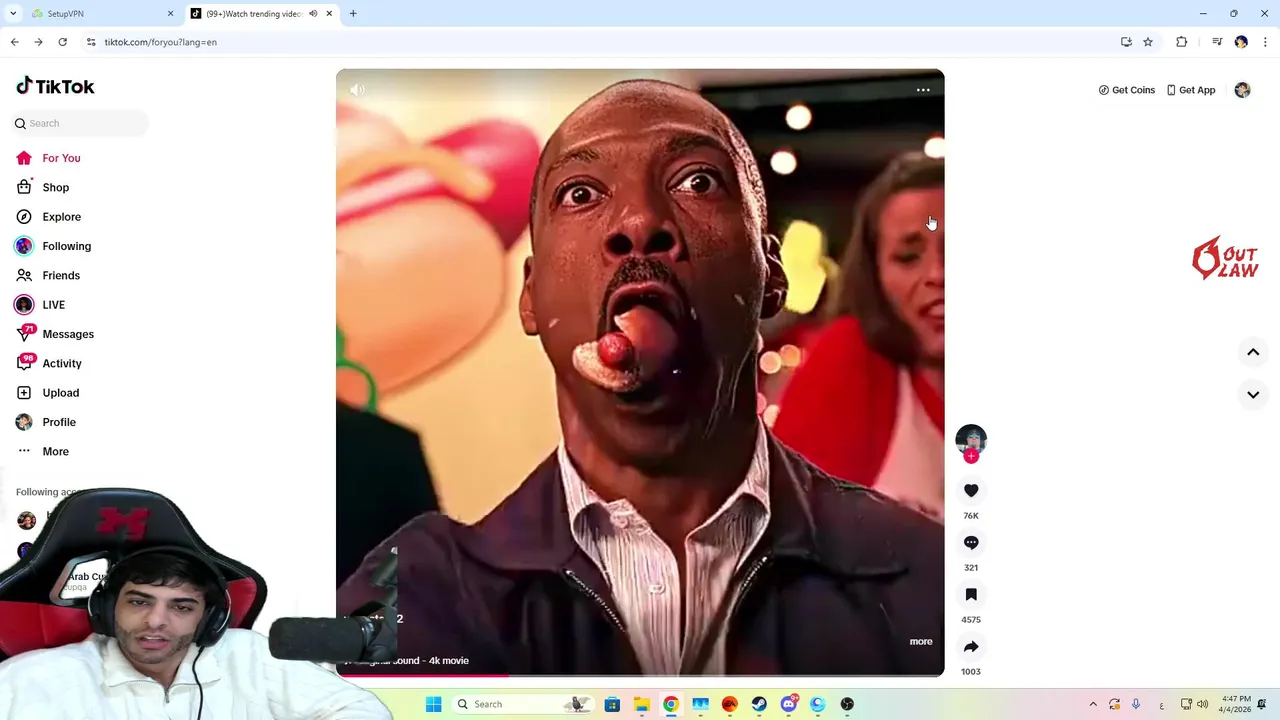Click Get App
1280x720 pixels.
[1191, 90]
